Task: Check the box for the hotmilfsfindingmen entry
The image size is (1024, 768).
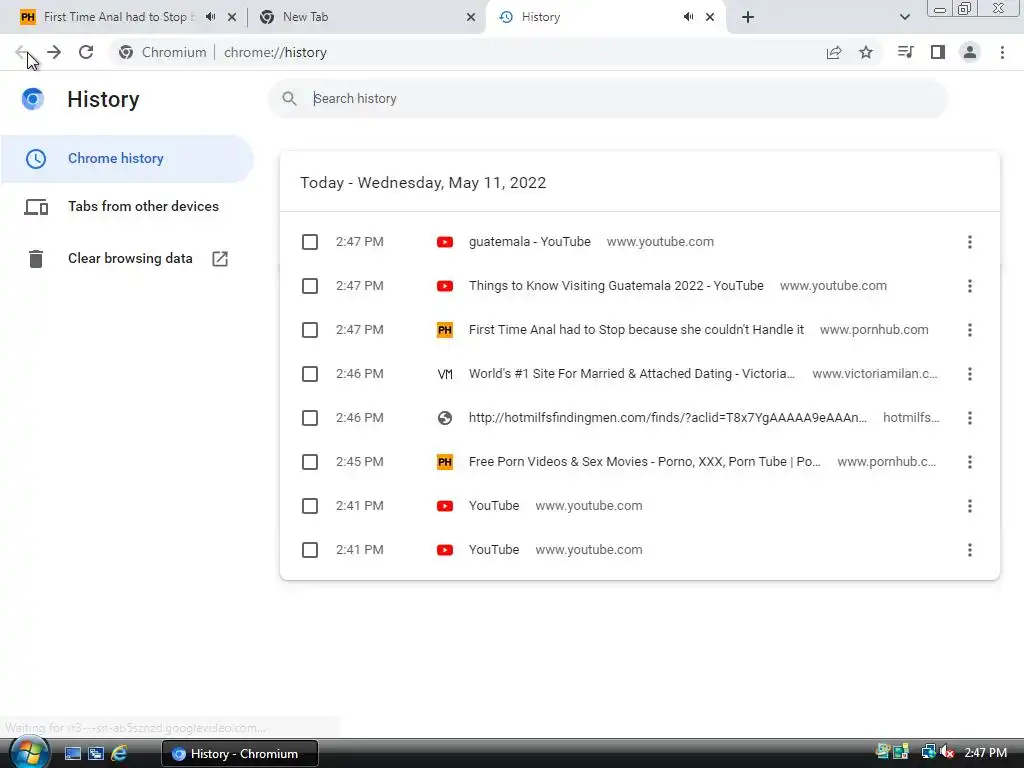Action: (310, 418)
